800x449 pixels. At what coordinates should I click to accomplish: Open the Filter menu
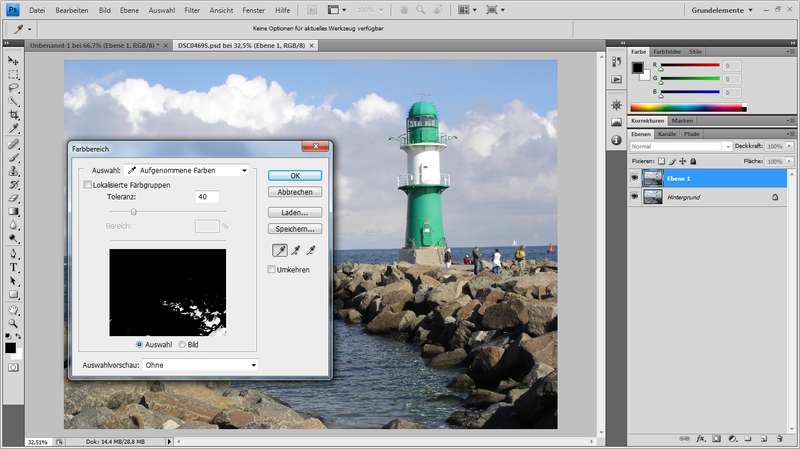192,9
